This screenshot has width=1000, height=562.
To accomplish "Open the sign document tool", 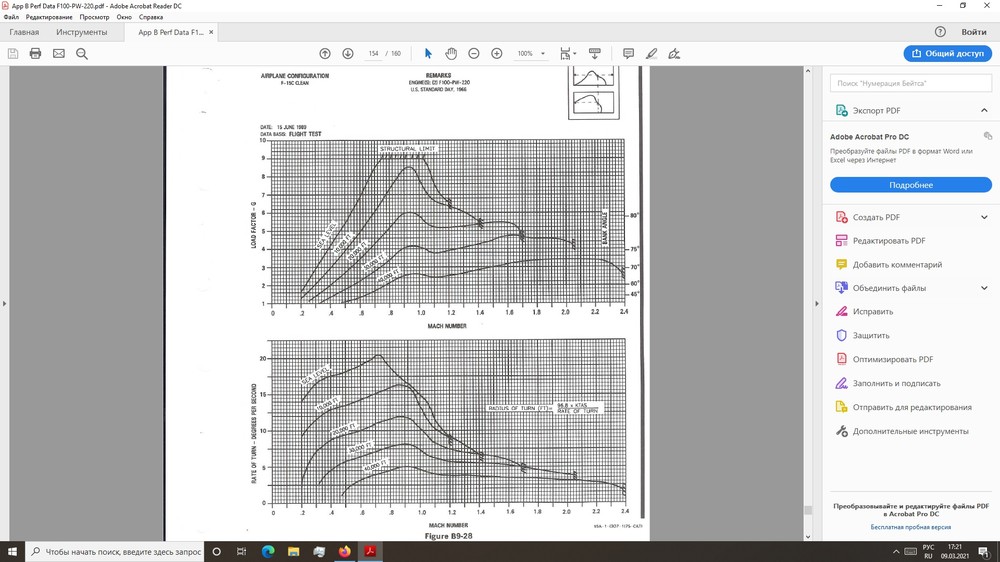I will click(674, 54).
